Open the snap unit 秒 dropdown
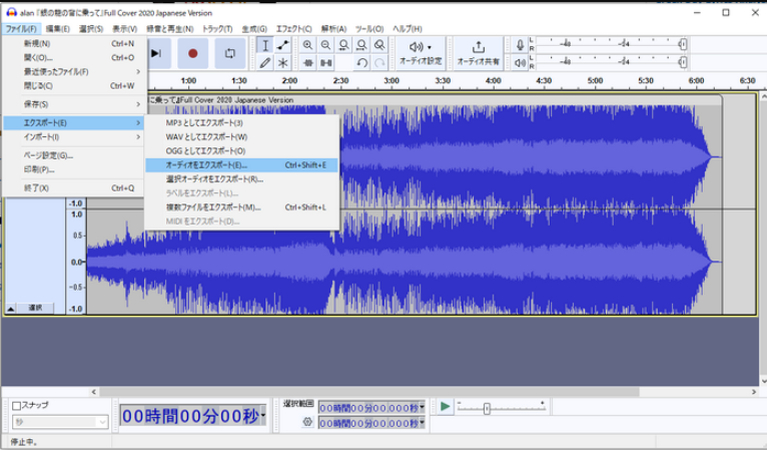The width and height of the screenshot is (767, 450). pyautogui.click(x=60, y=422)
